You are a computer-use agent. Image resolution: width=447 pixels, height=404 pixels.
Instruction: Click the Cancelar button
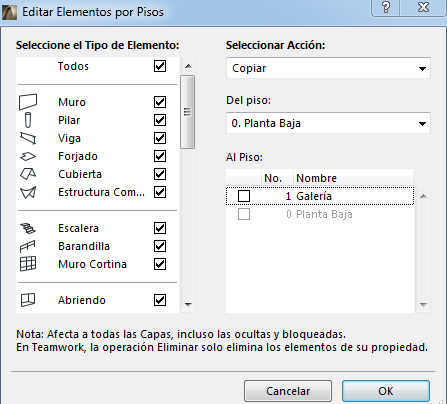coord(288,391)
